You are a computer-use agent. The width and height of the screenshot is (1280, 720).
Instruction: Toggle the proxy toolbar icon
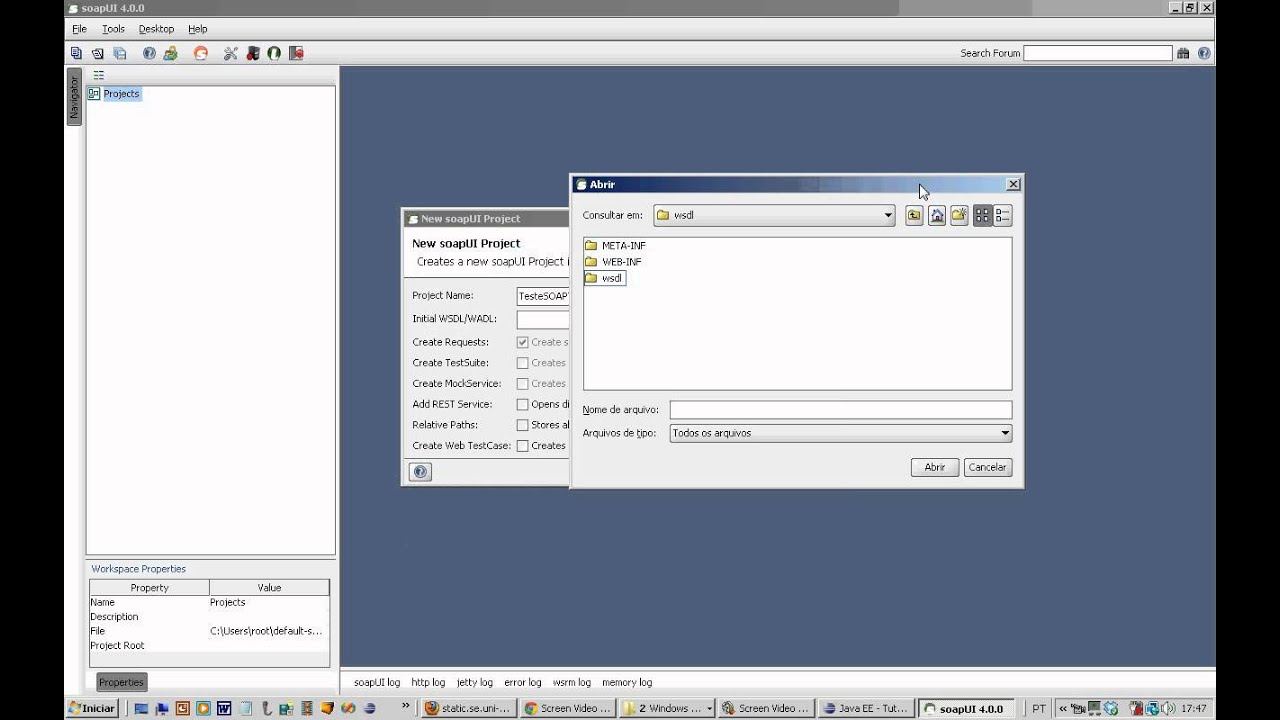pyautogui.click(x=253, y=53)
